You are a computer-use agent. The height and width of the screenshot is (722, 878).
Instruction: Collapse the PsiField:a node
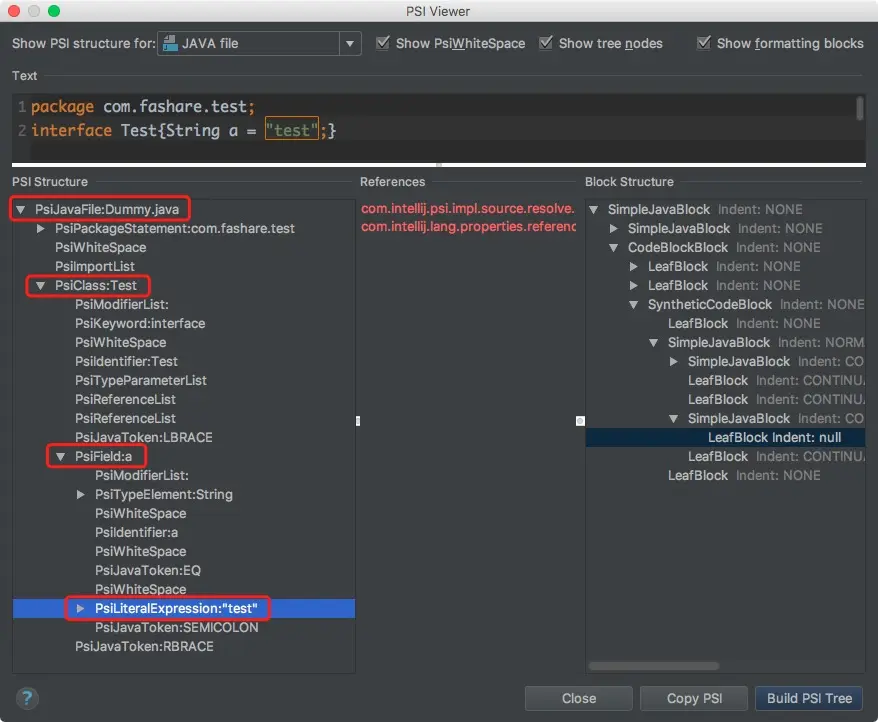(60, 457)
